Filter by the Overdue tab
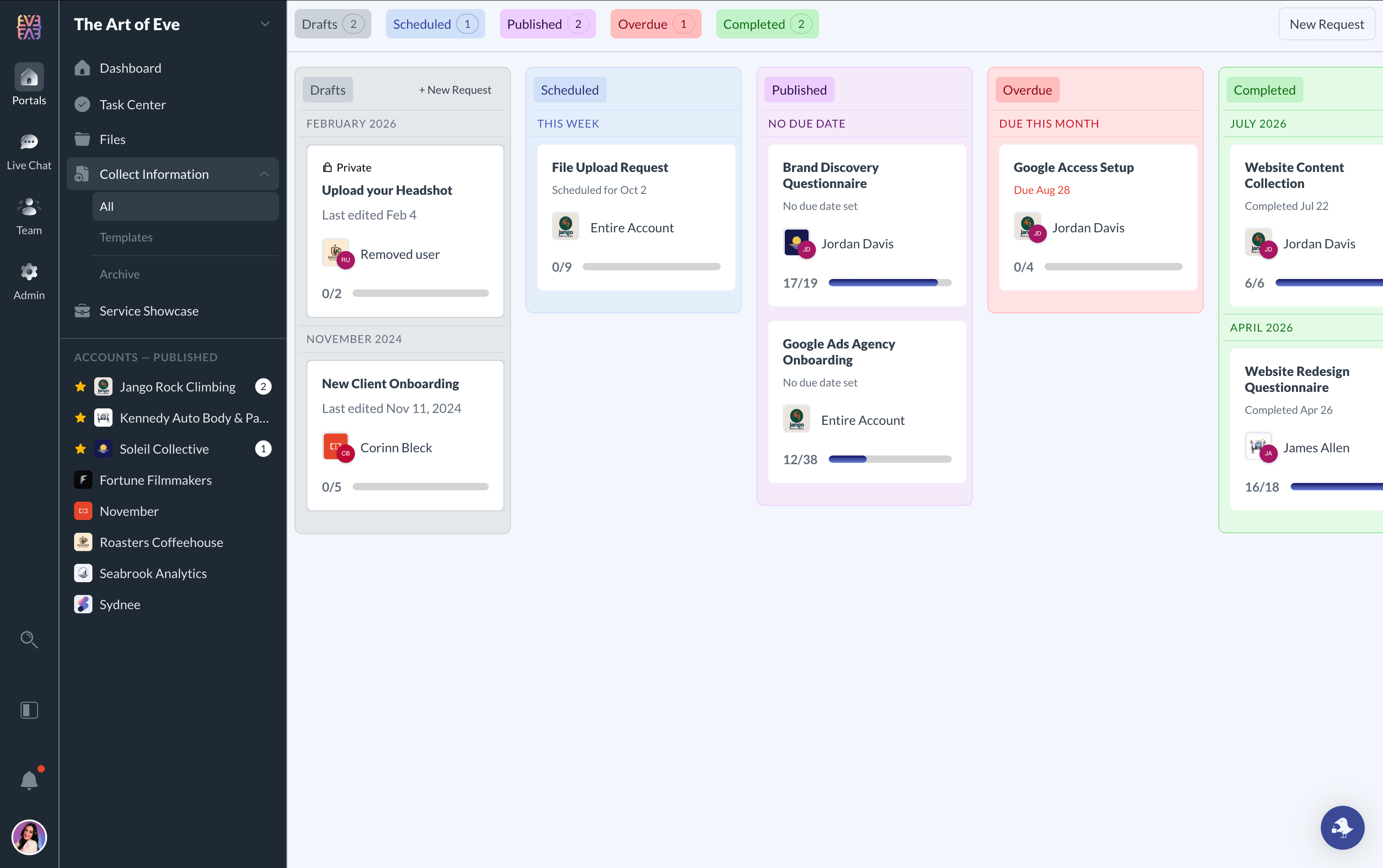Image resolution: width=1383 pixels, height=868 pixels. (655, 23)
